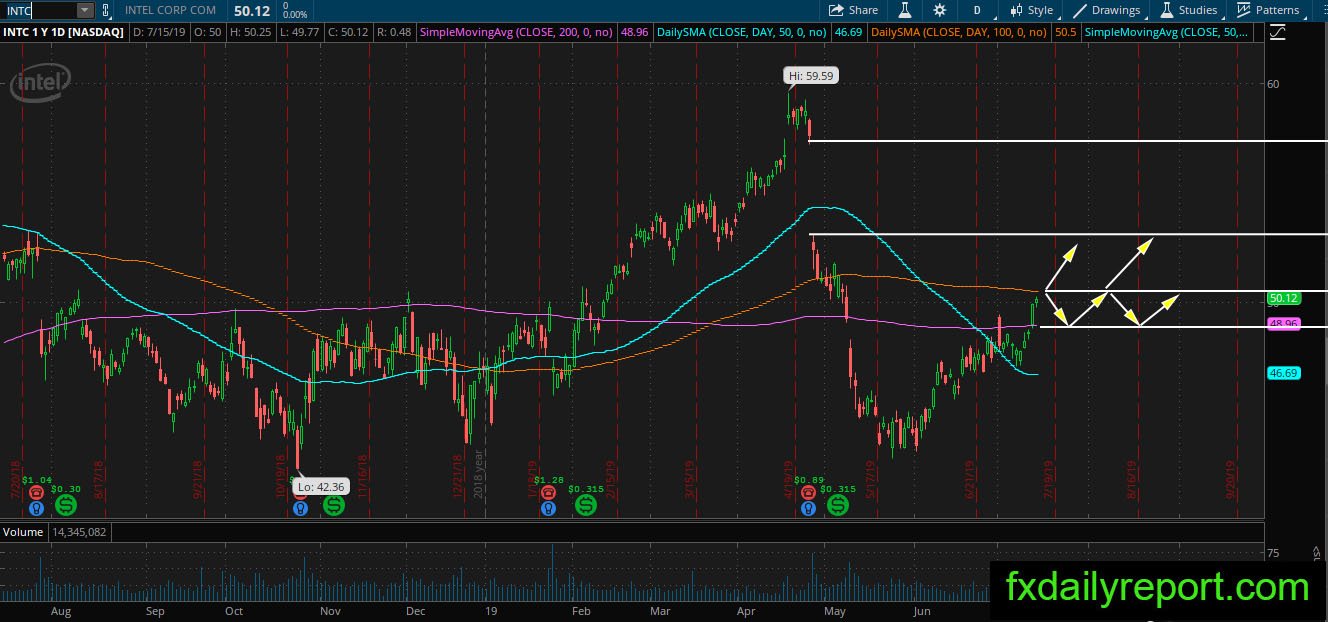The height and width of the screenshot is (622, 1328).
Task: Click the $1.04 earnings value text
Action: pos(36,479)
